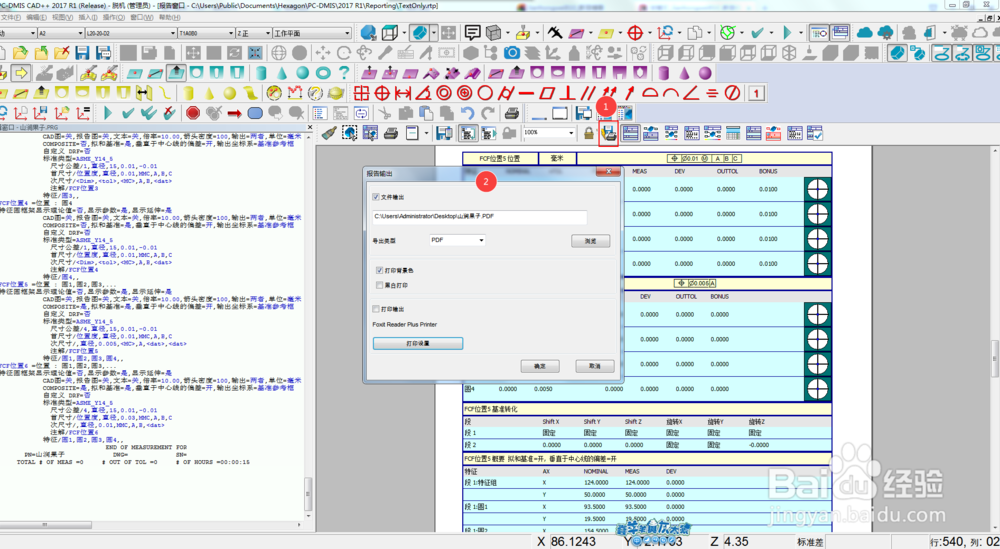Toggle the 打印背景色 checkbox
This screenshot has width=1000, height=549.
379,270
